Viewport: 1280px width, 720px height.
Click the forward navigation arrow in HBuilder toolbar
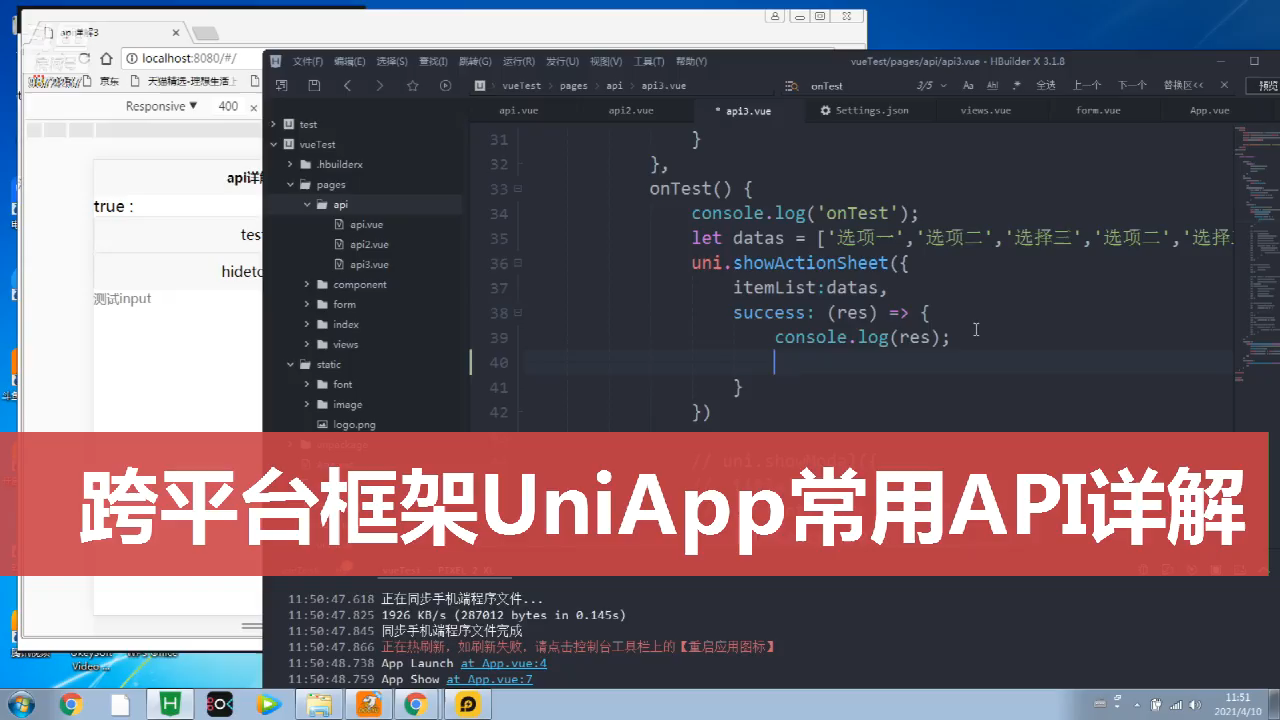(379, 86)
